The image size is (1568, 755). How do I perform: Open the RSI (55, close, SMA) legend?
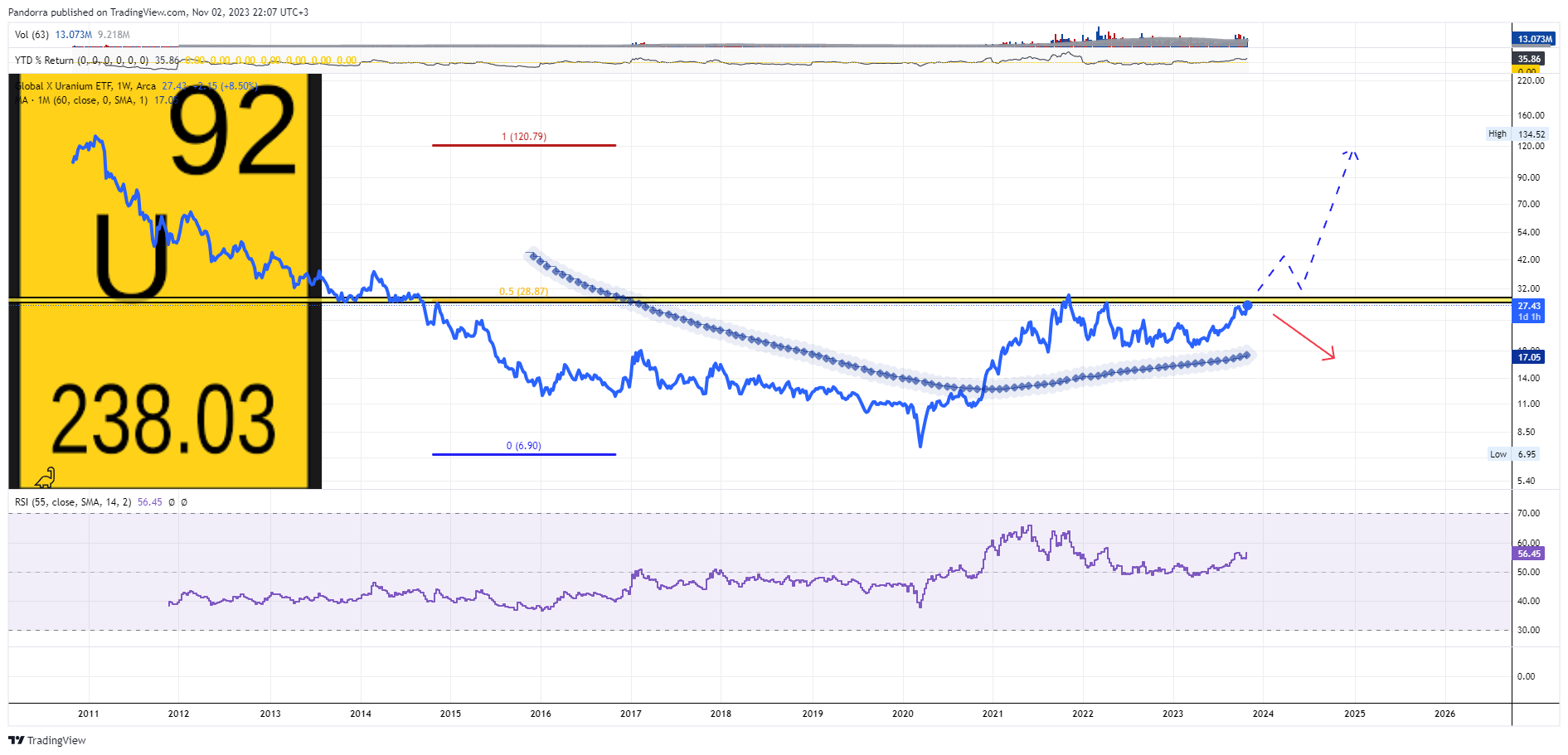coord(73,502)
